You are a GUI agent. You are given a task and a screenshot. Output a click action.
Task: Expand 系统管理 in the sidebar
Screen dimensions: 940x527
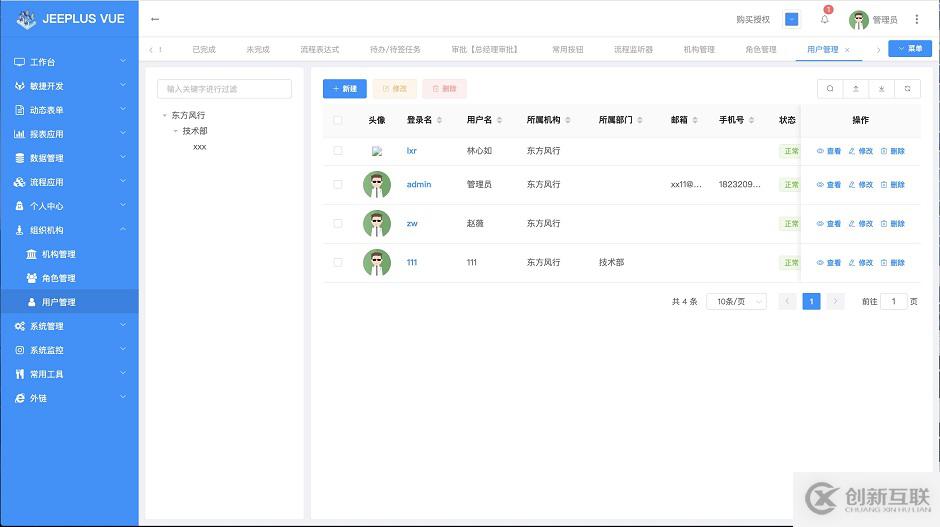coord(69,326)
